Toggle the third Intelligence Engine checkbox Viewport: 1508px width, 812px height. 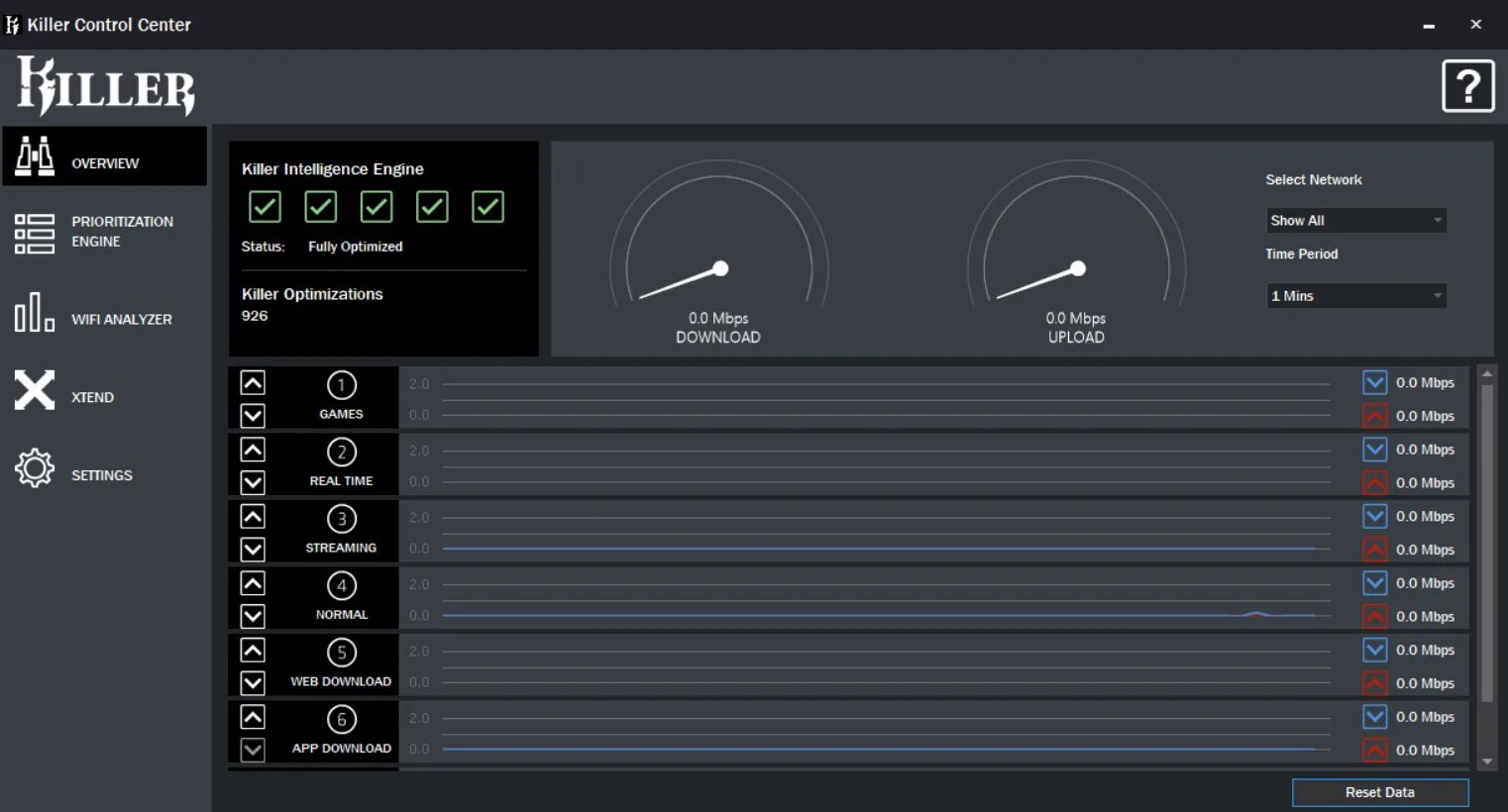[x=377, y=207]
